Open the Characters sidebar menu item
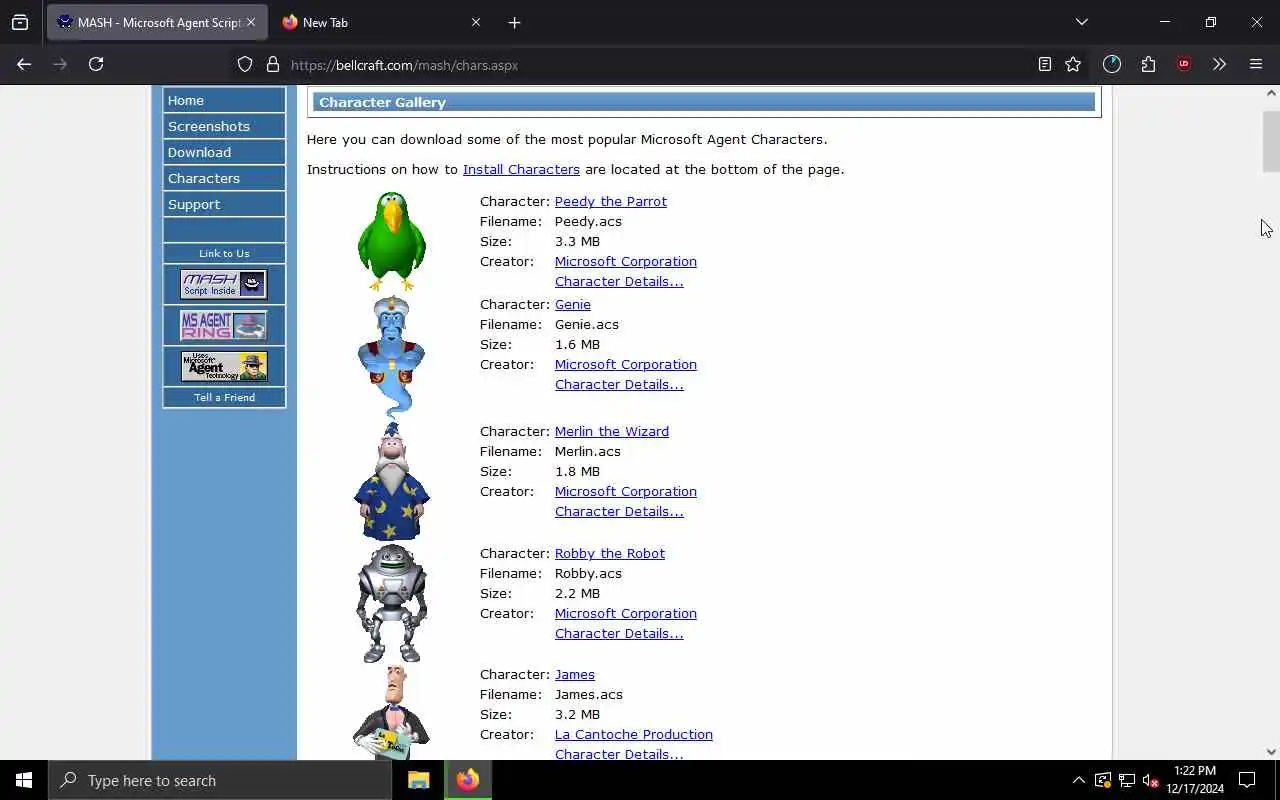 [x=224, y=178]
